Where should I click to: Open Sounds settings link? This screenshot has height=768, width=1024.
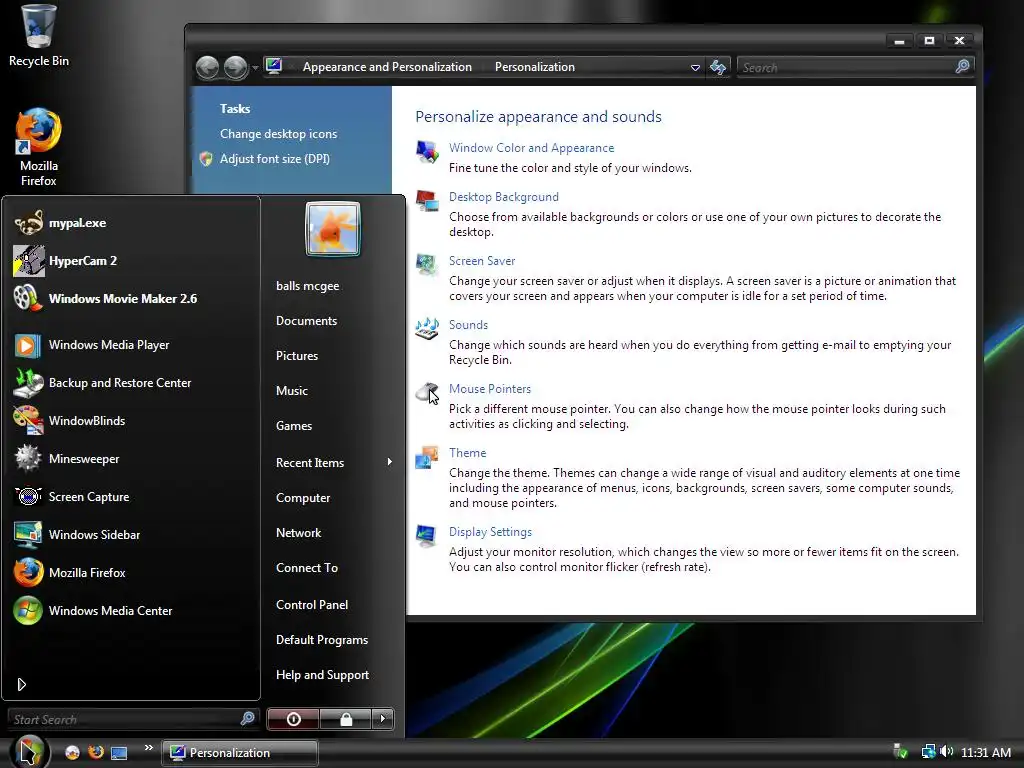point(468,325)
